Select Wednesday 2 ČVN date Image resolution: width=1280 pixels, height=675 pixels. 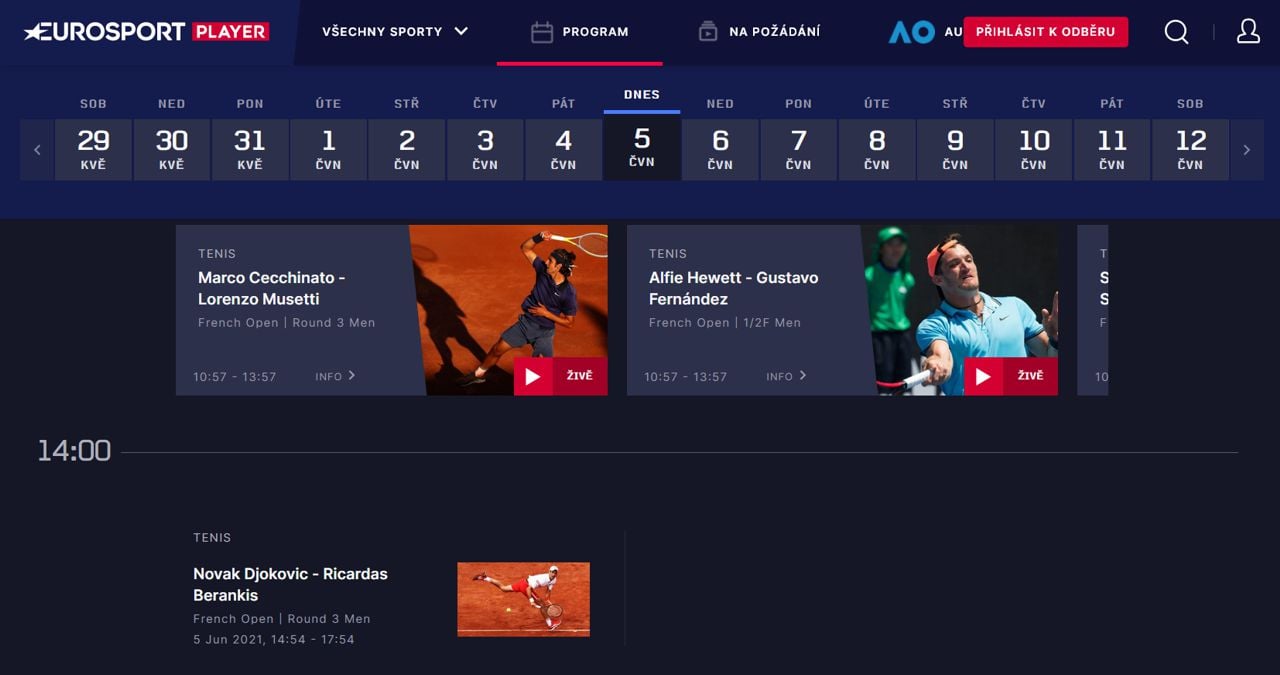point(406,149)
